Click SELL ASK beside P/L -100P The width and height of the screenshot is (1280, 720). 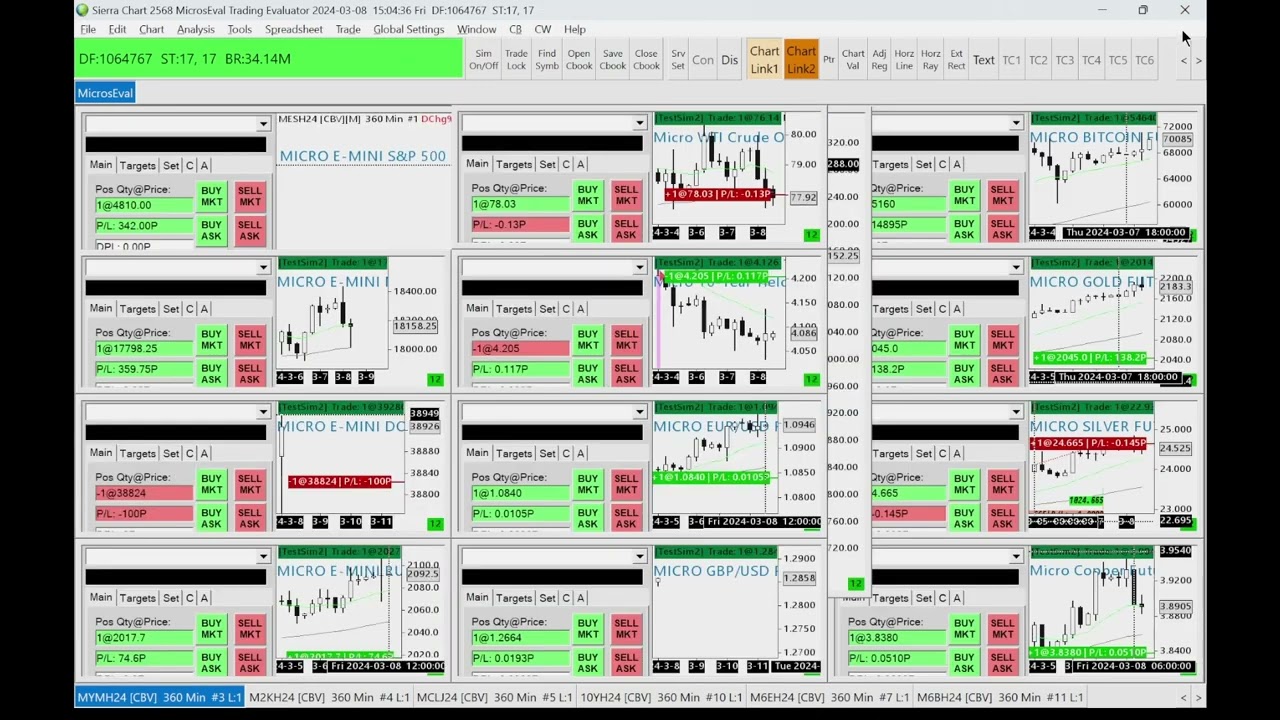click(x=250, y=518)
